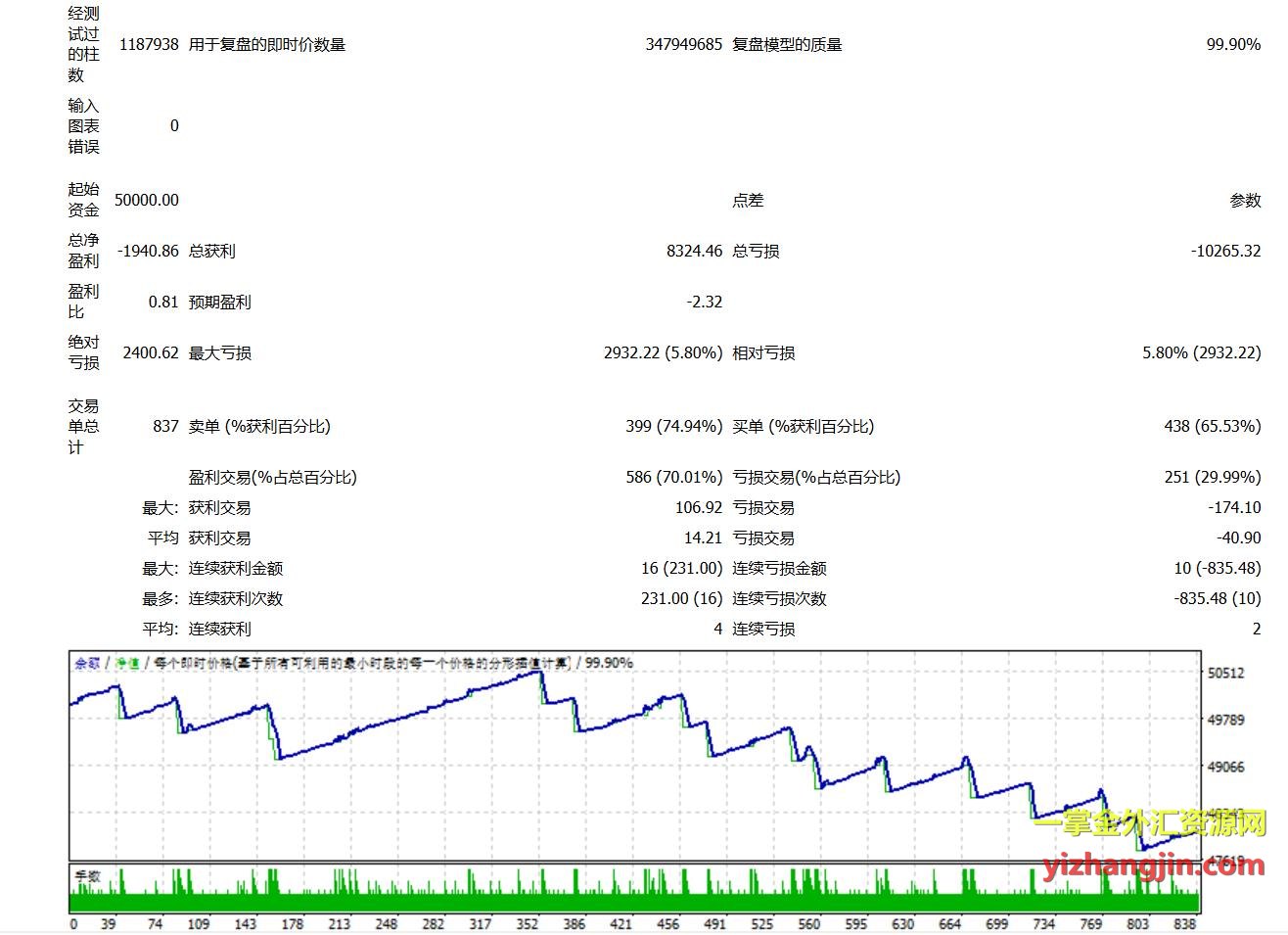Select the 交易单总计 value 837

pos(165,426)
